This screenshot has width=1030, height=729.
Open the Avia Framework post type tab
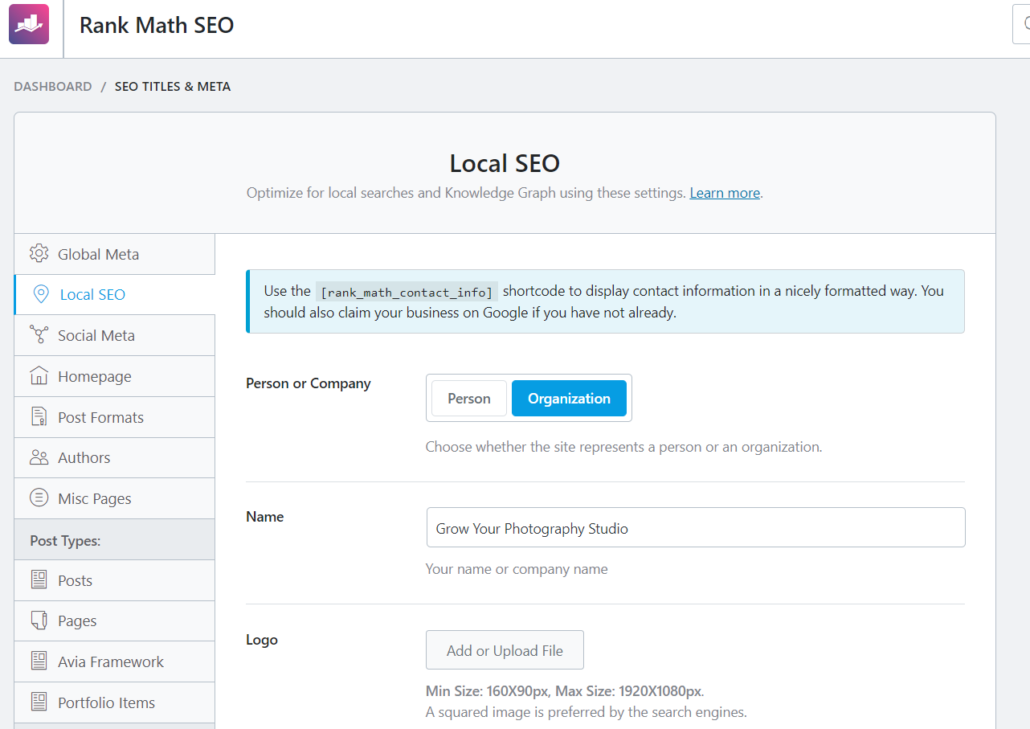click(114, 662)
